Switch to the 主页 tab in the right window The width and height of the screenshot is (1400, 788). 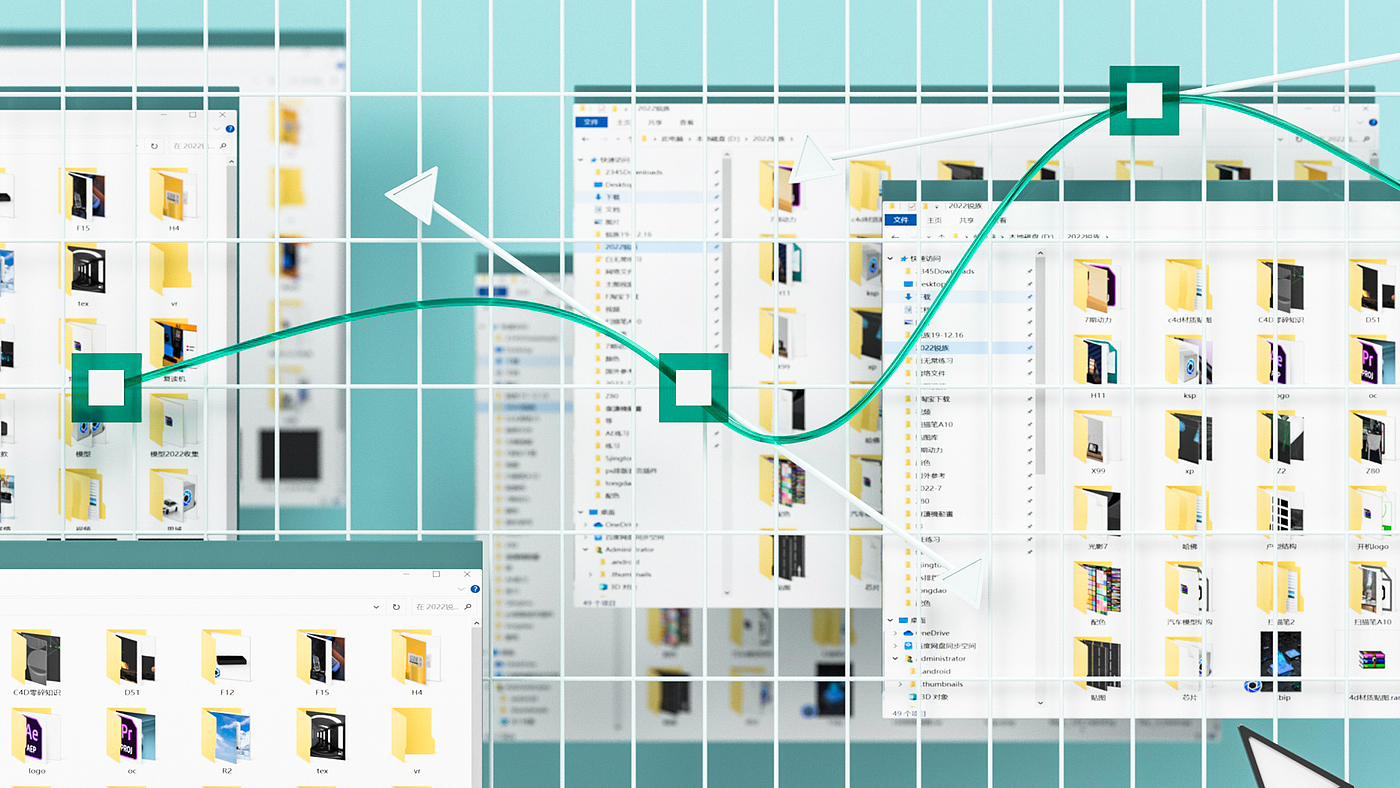(934, 220)
